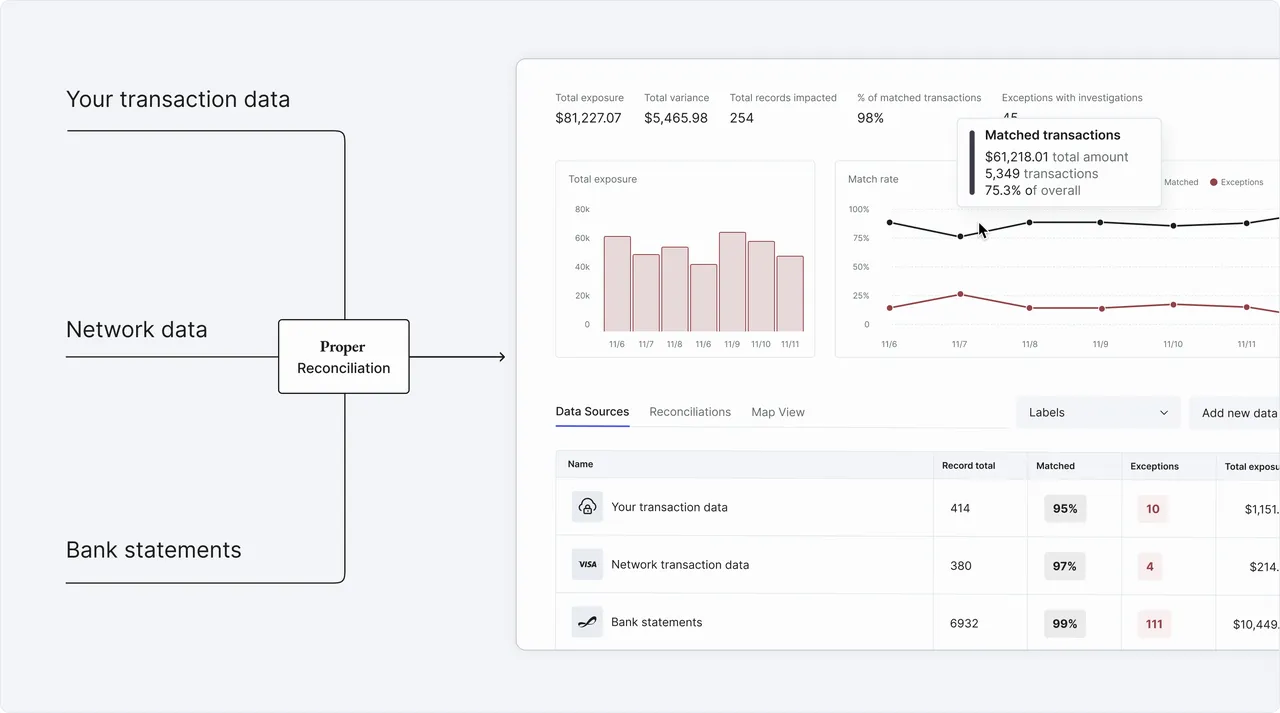
Task: Click the VISA icon in Network transaction row
Action: [587, 564]
